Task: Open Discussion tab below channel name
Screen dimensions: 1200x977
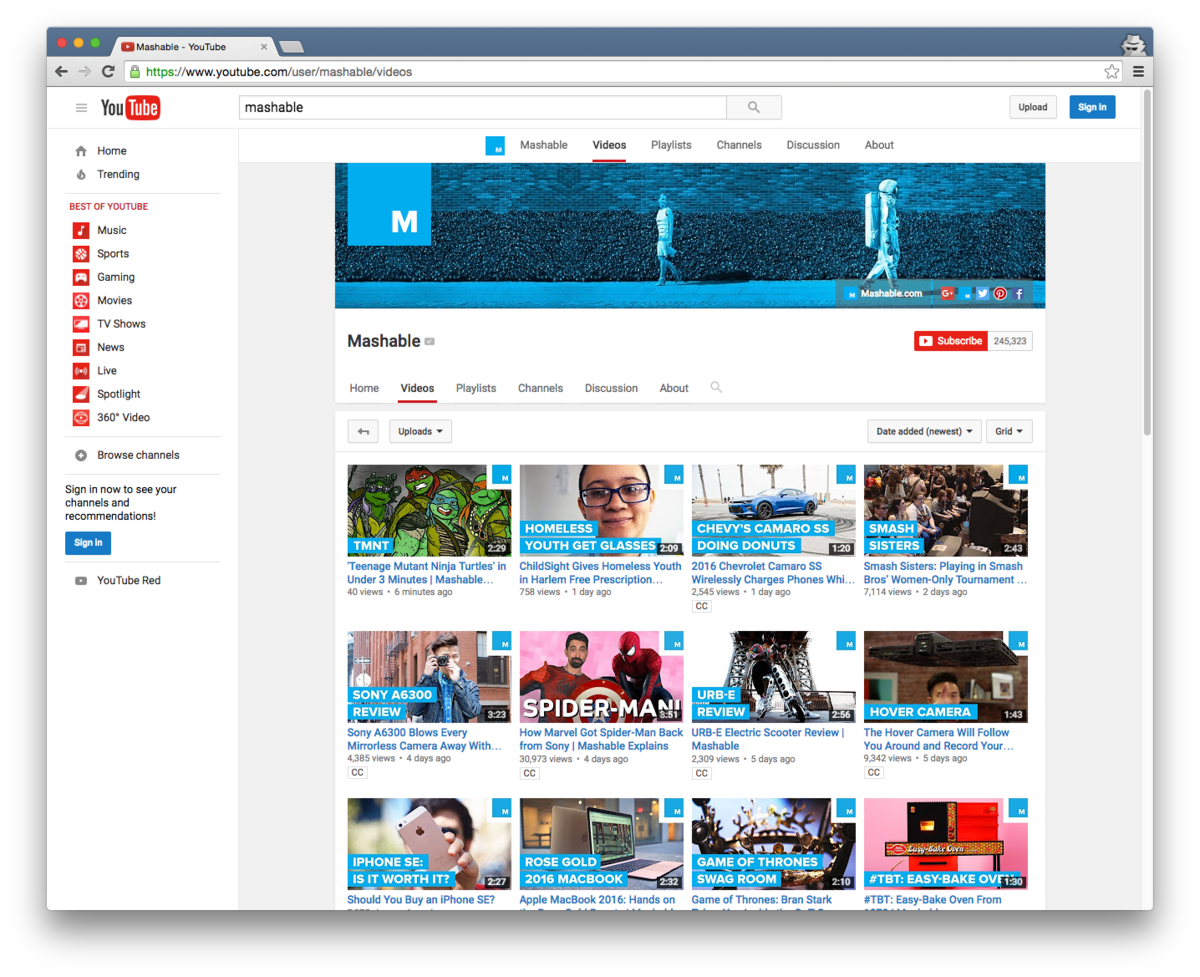Action: (x=611, y=388)
